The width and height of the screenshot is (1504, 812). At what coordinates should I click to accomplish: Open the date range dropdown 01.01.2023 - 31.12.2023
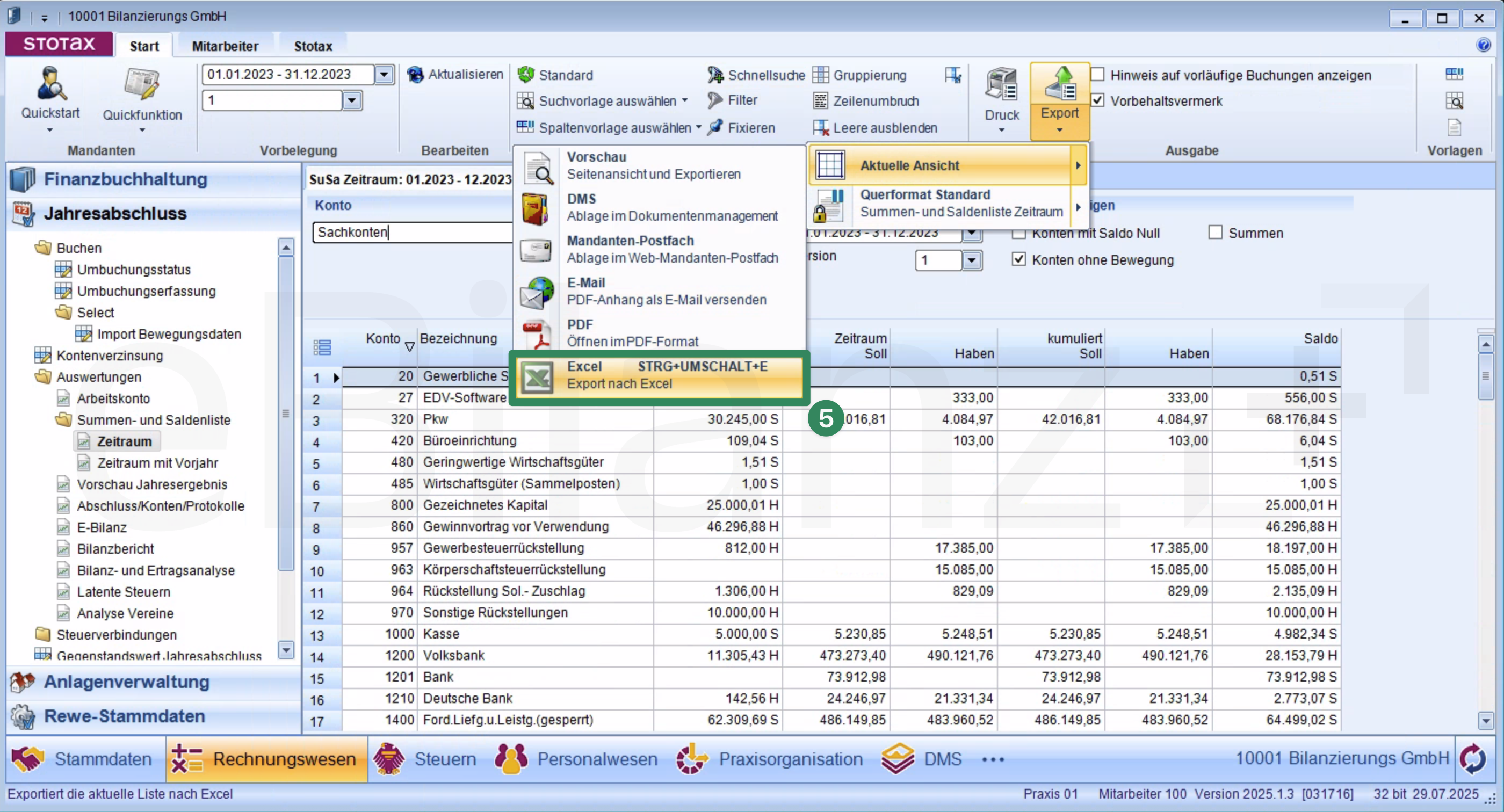tap(384, 75)
